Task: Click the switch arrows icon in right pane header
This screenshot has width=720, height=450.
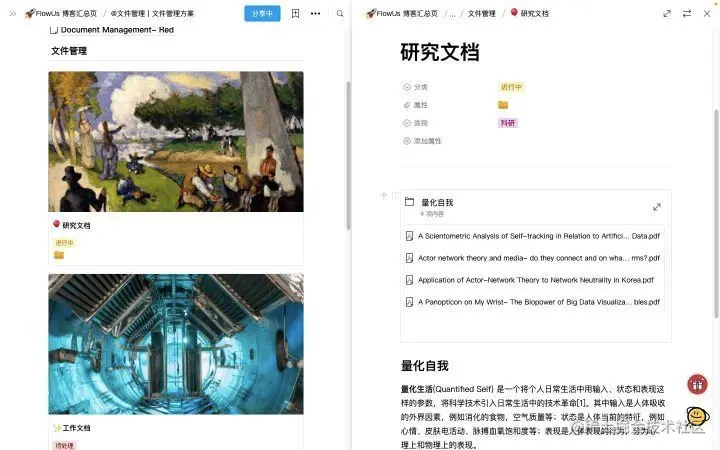Action: (x=686, y=14)
